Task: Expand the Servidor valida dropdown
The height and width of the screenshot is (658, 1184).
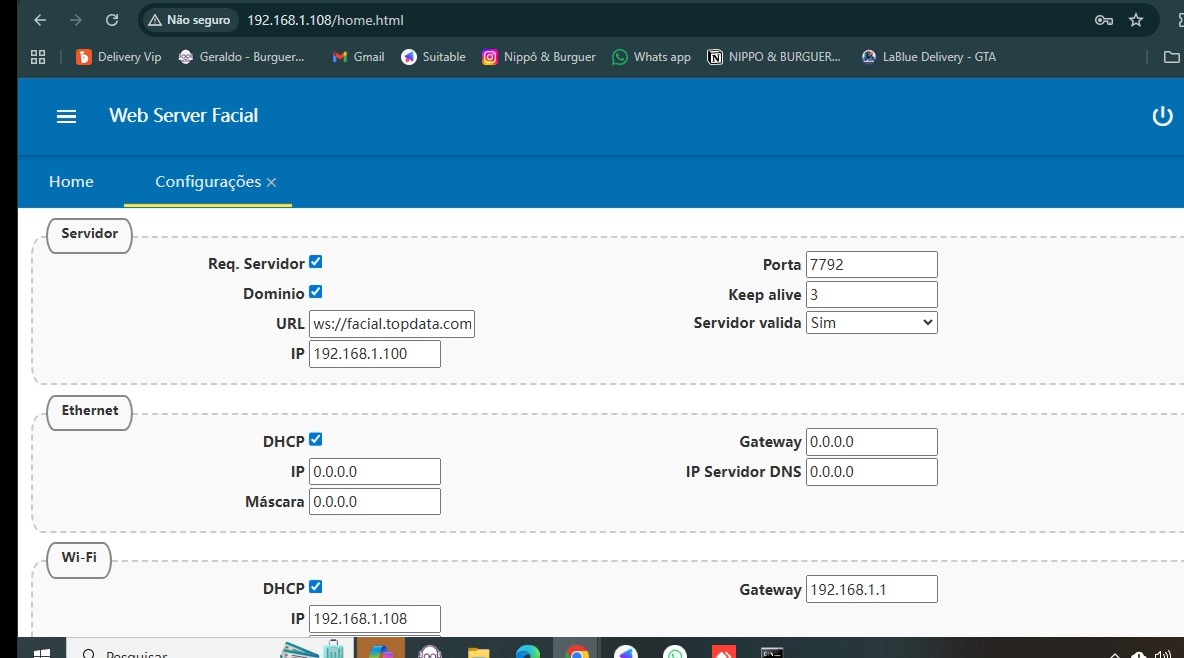Action: [871, 322]
